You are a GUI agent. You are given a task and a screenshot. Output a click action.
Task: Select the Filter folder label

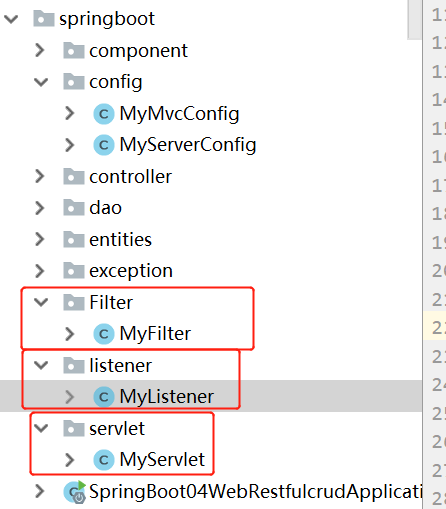tap(111, 303)
